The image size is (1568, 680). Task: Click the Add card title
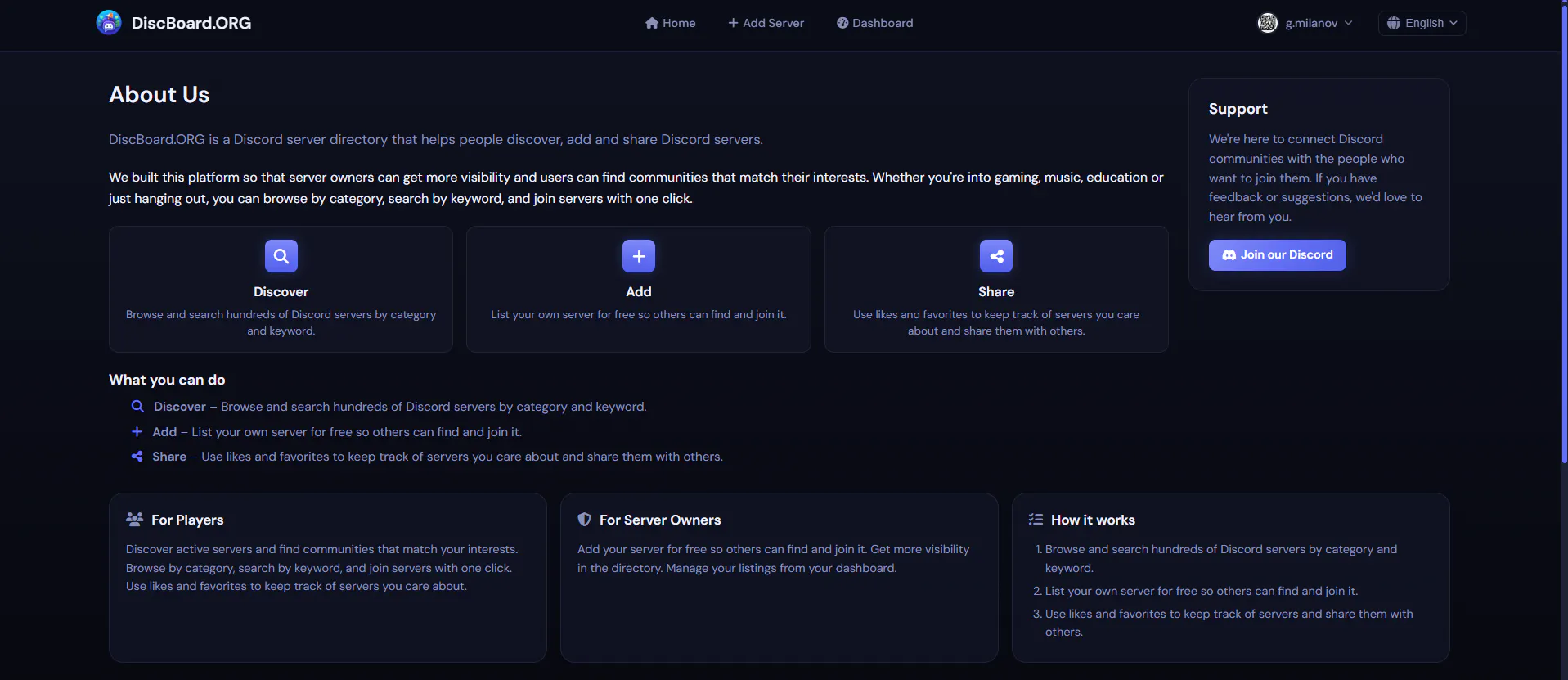click(639, 292)
